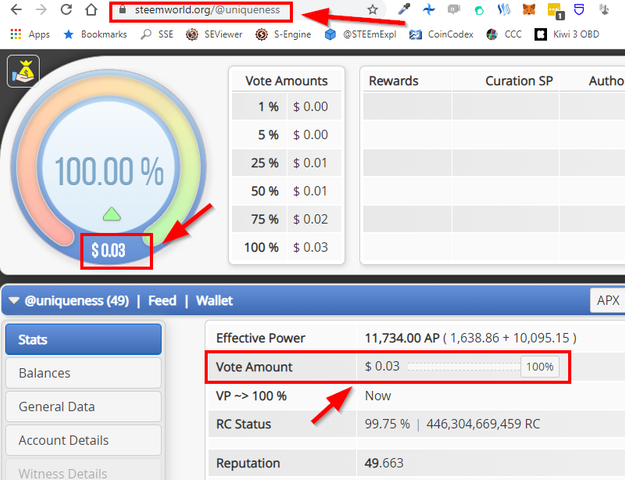
Task: Open the green circle extension icon
Action: tap(479, 10)
